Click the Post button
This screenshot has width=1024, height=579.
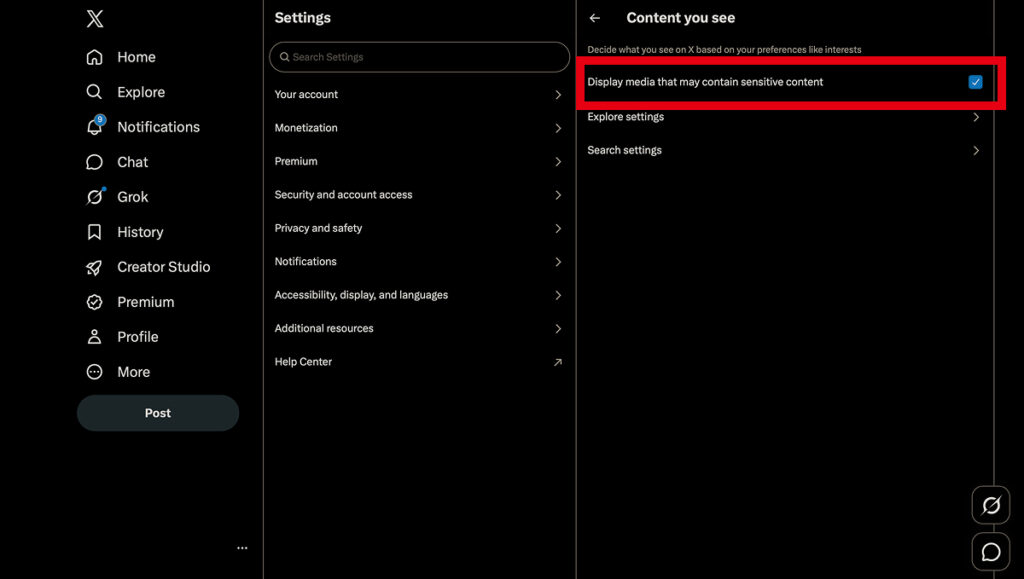pos(158,413)
